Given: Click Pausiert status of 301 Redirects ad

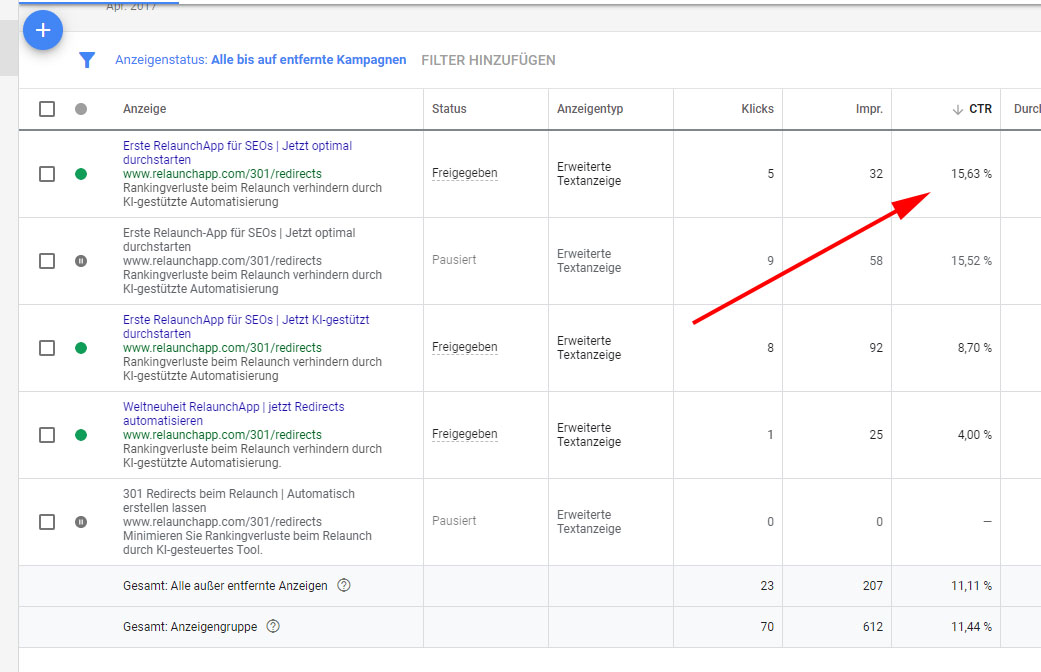Looking at the screenshot, I should click(454, 521).
